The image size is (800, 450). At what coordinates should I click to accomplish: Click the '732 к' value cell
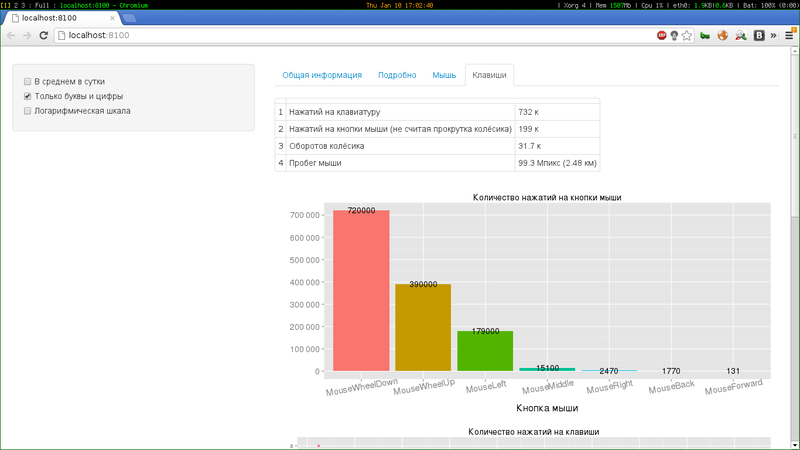(x=557, y=112)
